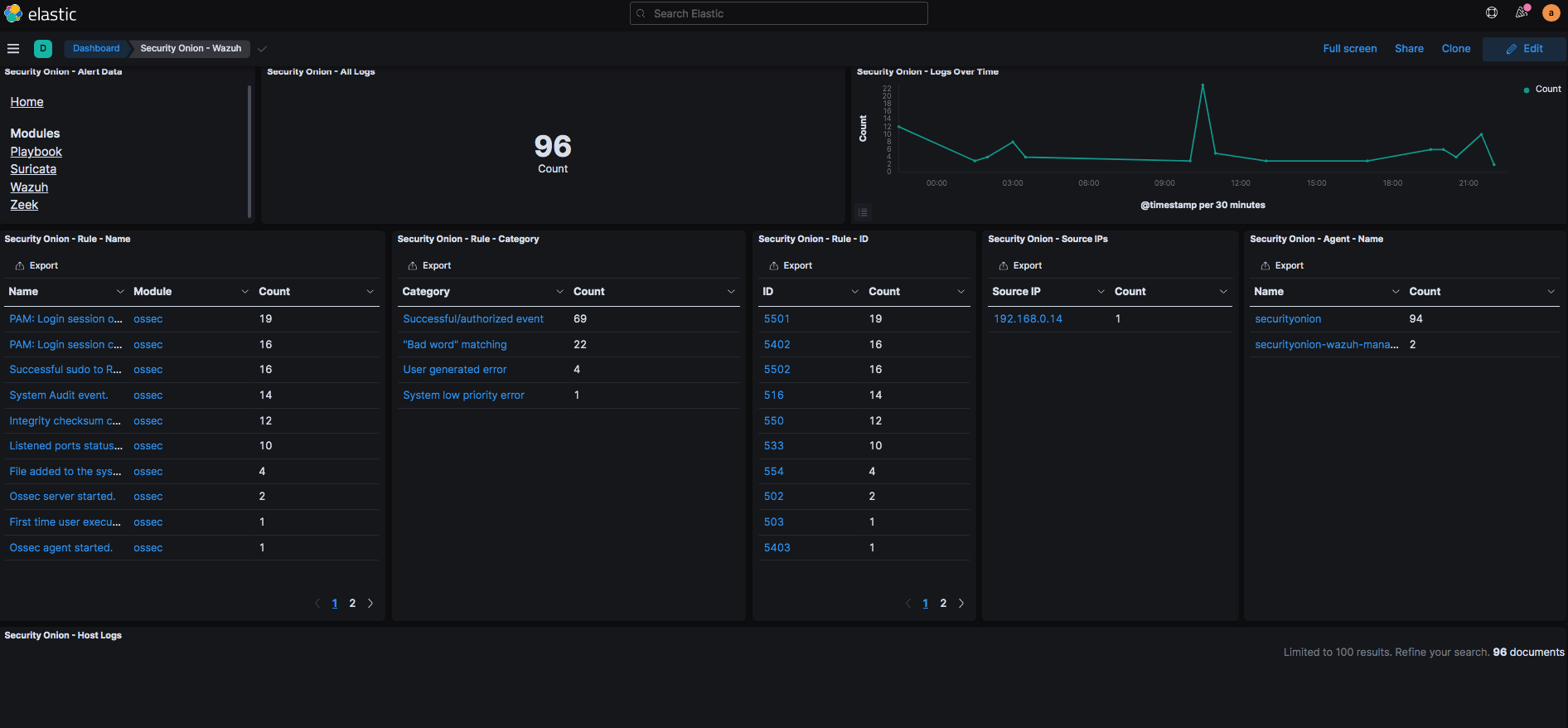Viewport: 1568px width, 728px height.
Task: Export the Rule - Category table
Action: 430,265
